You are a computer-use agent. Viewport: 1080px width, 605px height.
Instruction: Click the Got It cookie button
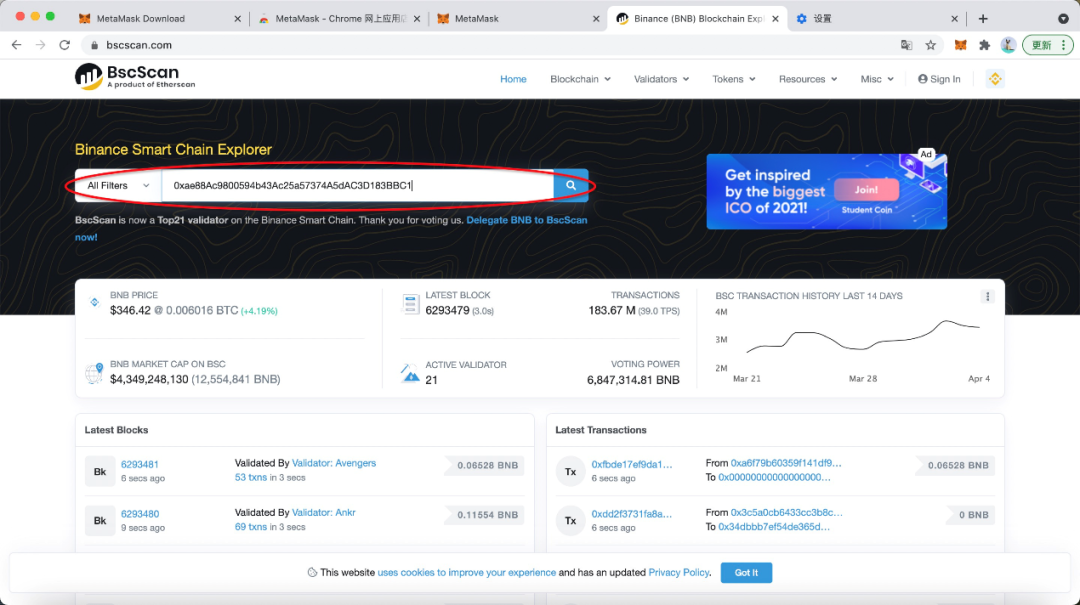pos(746,573)
